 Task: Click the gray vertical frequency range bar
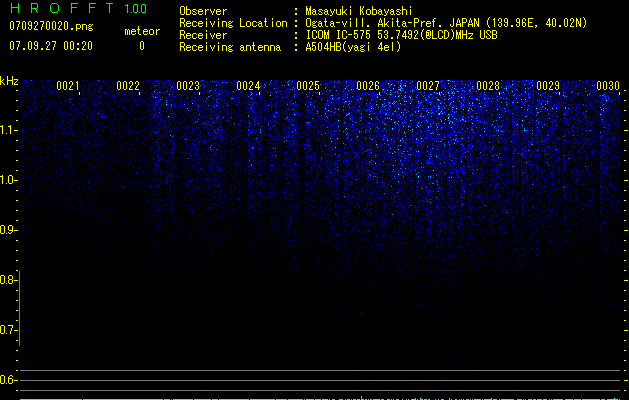[20, 308]
